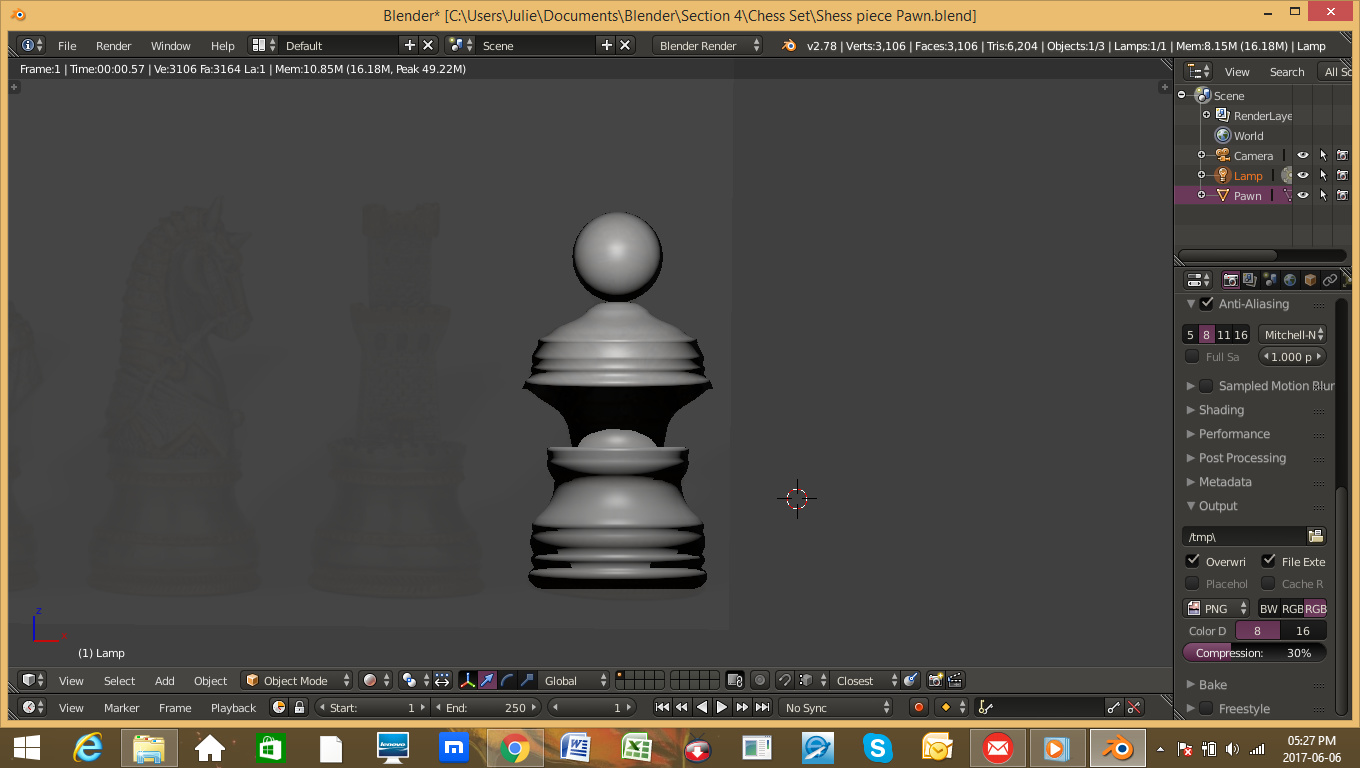Toggle Camera selectability arrow icon
This screenshot has width=1360, height=768.
[1323, 155]
